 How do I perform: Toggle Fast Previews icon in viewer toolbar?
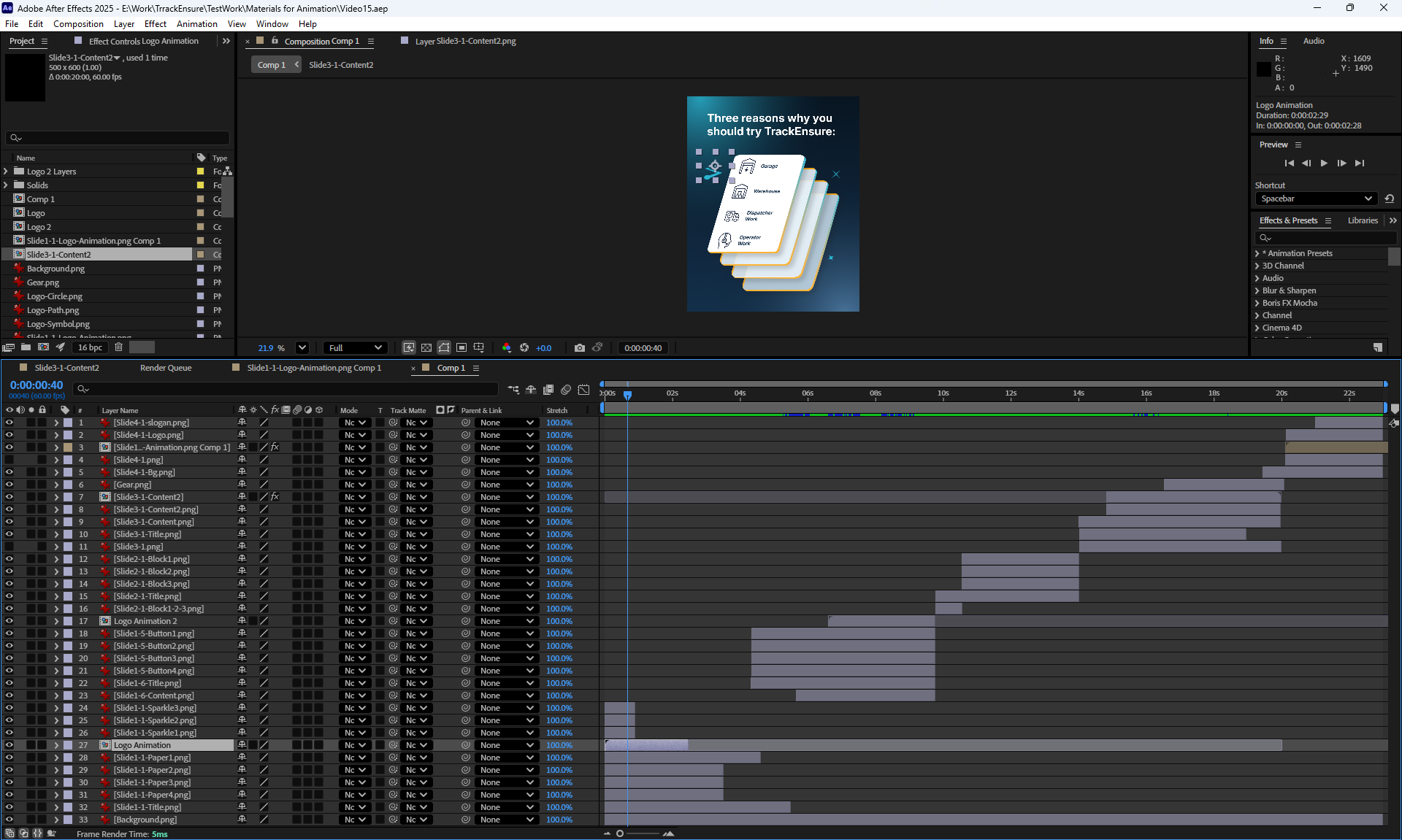click(409, 348)
